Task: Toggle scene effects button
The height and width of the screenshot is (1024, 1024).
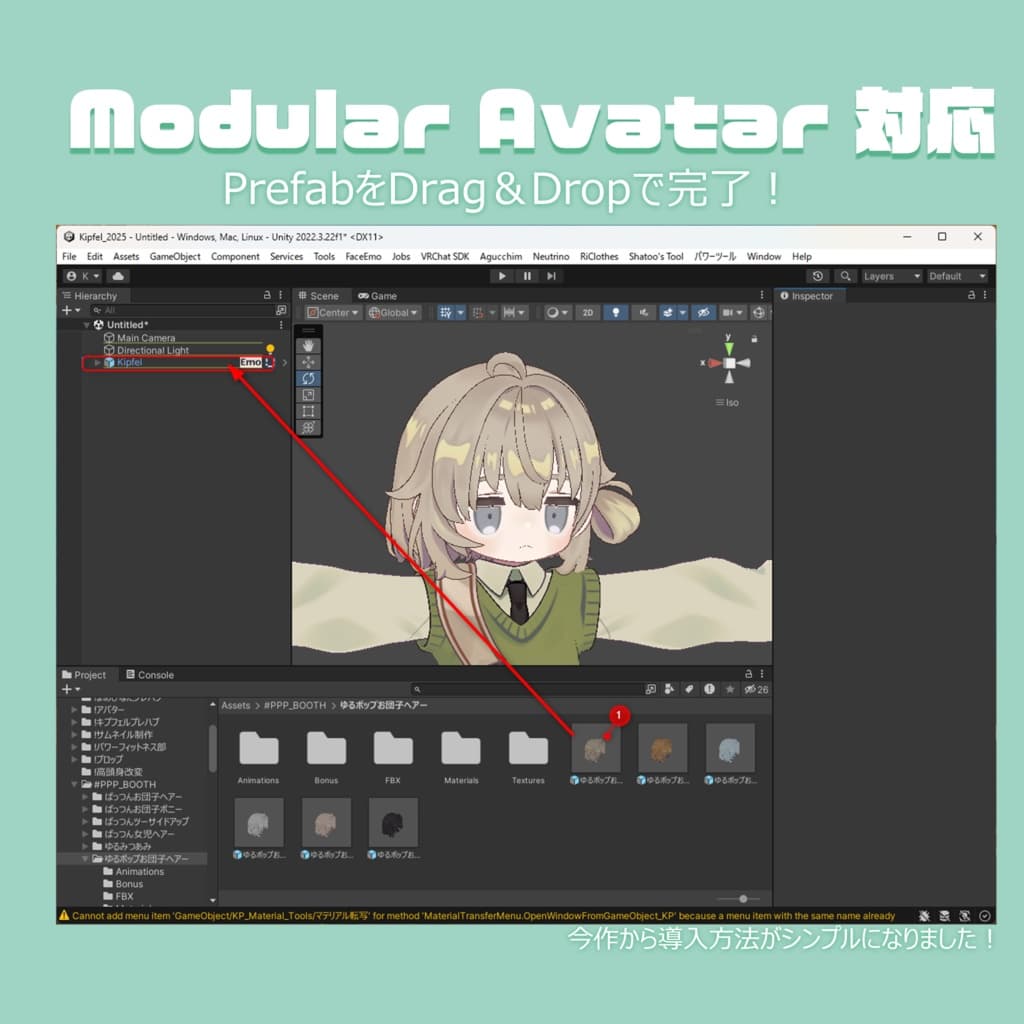Action: [x=667, y=313]
